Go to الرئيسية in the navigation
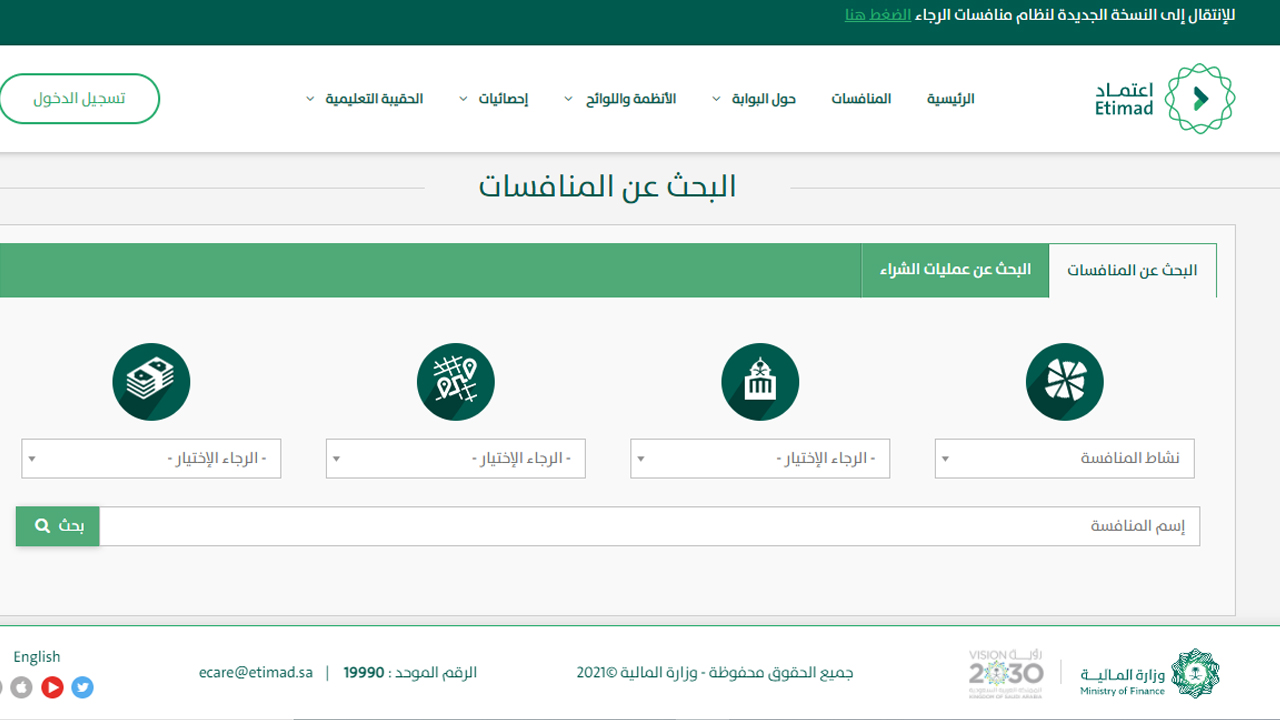The image size is (1280, 720). (950, 99)
